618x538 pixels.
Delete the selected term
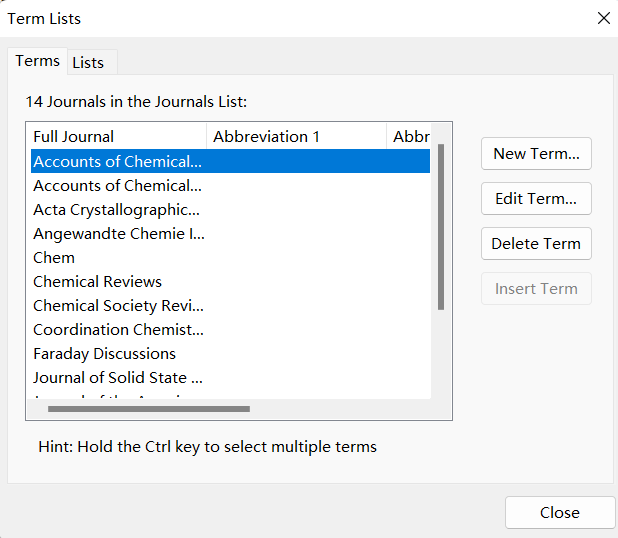536,244
